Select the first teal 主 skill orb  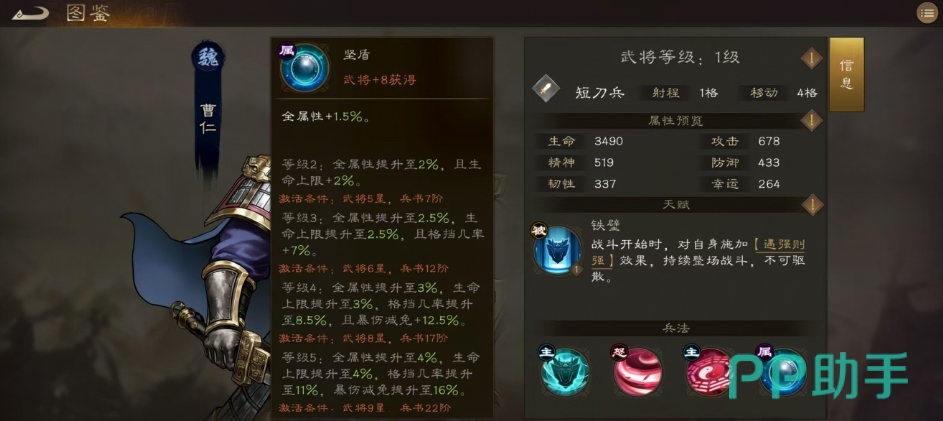click(564, 372)
